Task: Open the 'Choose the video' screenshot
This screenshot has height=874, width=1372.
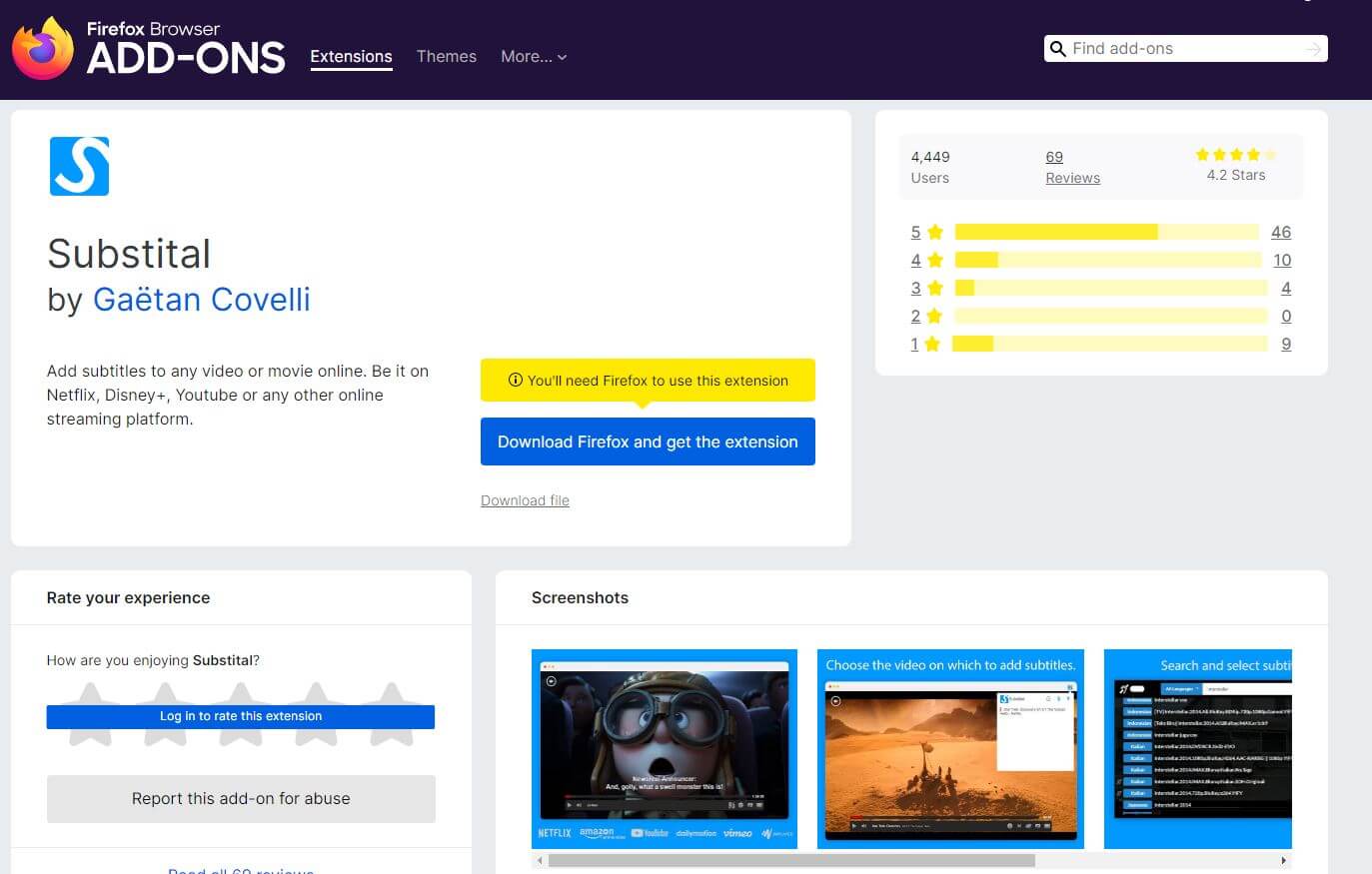Action: click(x=950, y=749)
